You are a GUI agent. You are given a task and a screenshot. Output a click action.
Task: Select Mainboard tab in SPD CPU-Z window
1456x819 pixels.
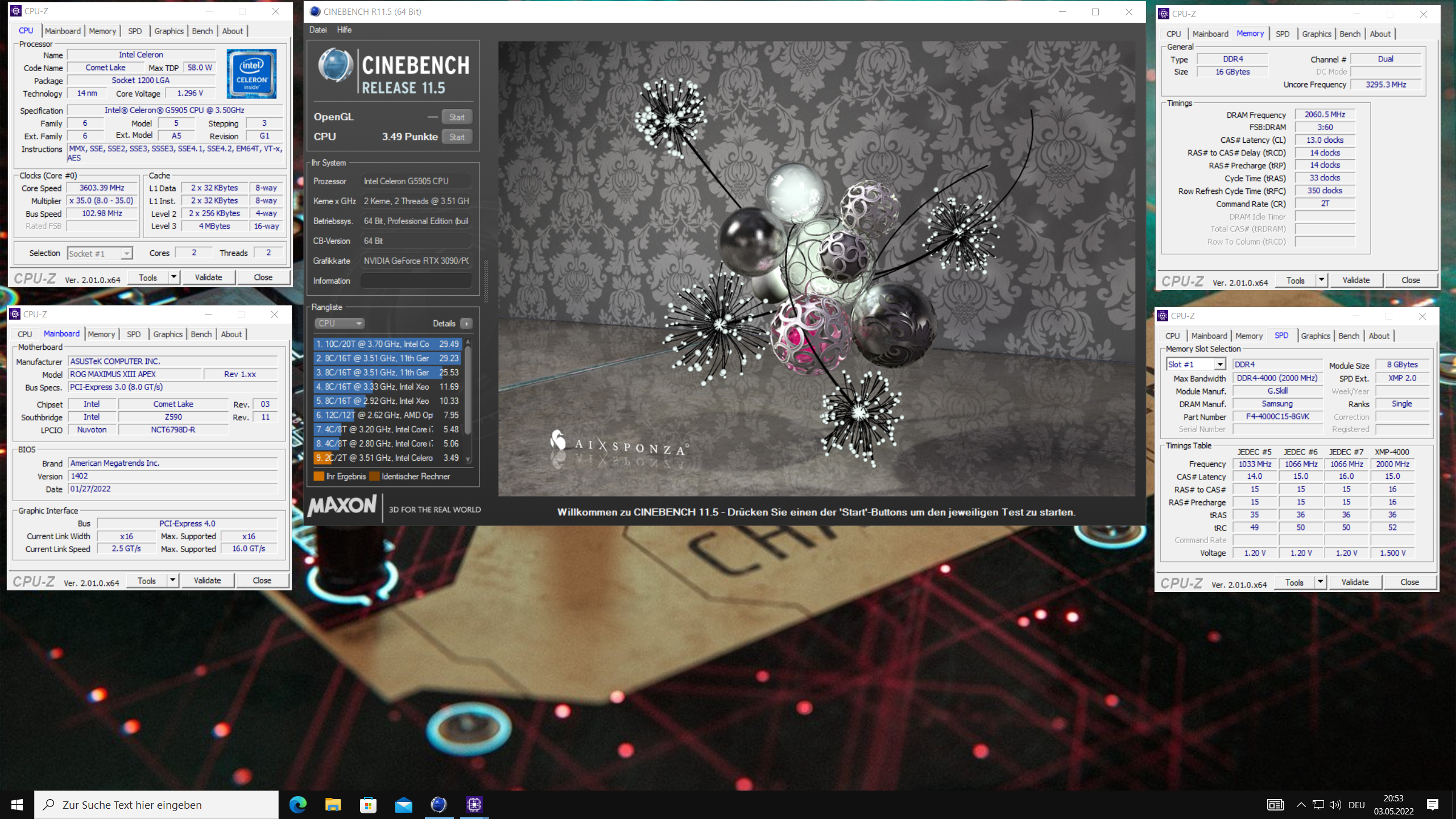[x=1209, y=336]
